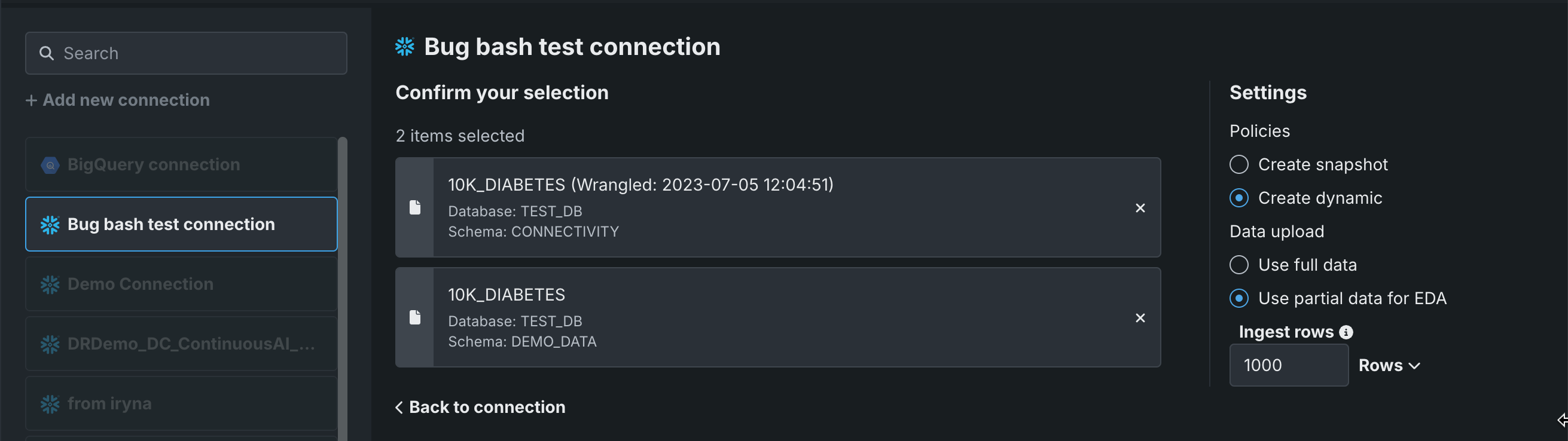The width and height of the screenshot is (1568, 441).
Task: Click the connections list scrollbar
Action: coord(343,286)
